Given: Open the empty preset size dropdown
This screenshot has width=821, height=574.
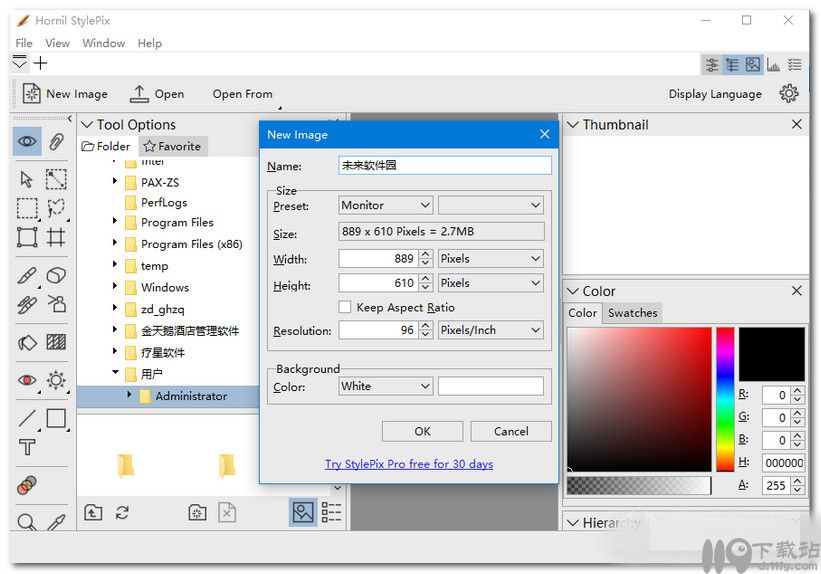Looking at the screenshot, I should 491,205.
